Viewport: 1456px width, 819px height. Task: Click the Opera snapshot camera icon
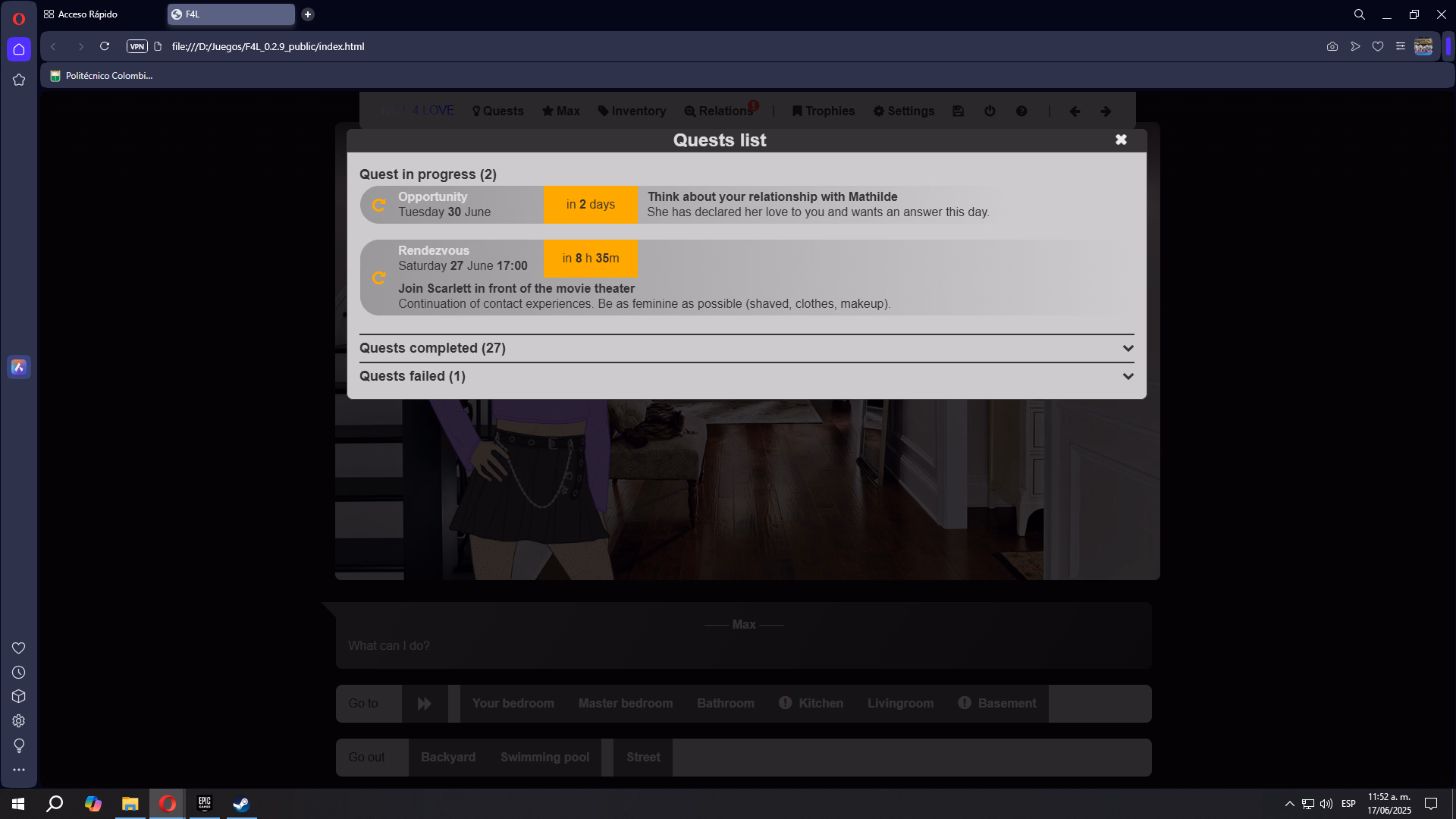pos(1332,46)
